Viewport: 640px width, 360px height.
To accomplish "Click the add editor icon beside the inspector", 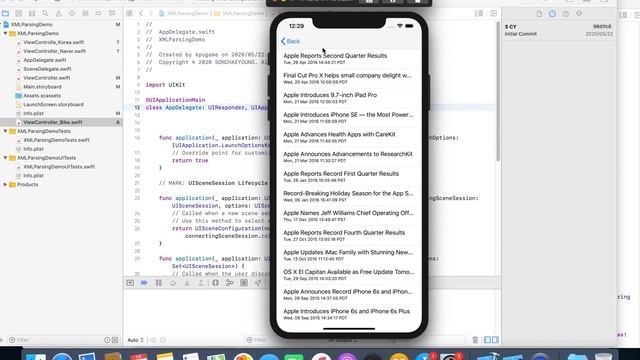I will point(494,13).
